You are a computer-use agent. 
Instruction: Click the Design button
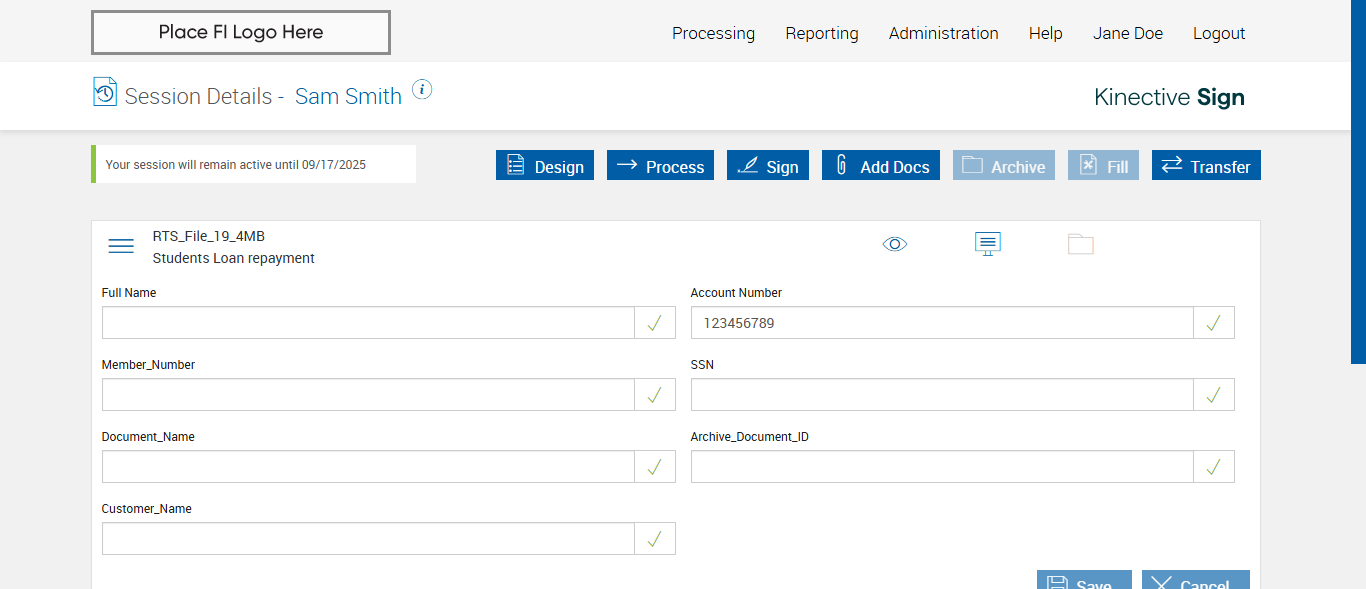click(x=545, y=166)
